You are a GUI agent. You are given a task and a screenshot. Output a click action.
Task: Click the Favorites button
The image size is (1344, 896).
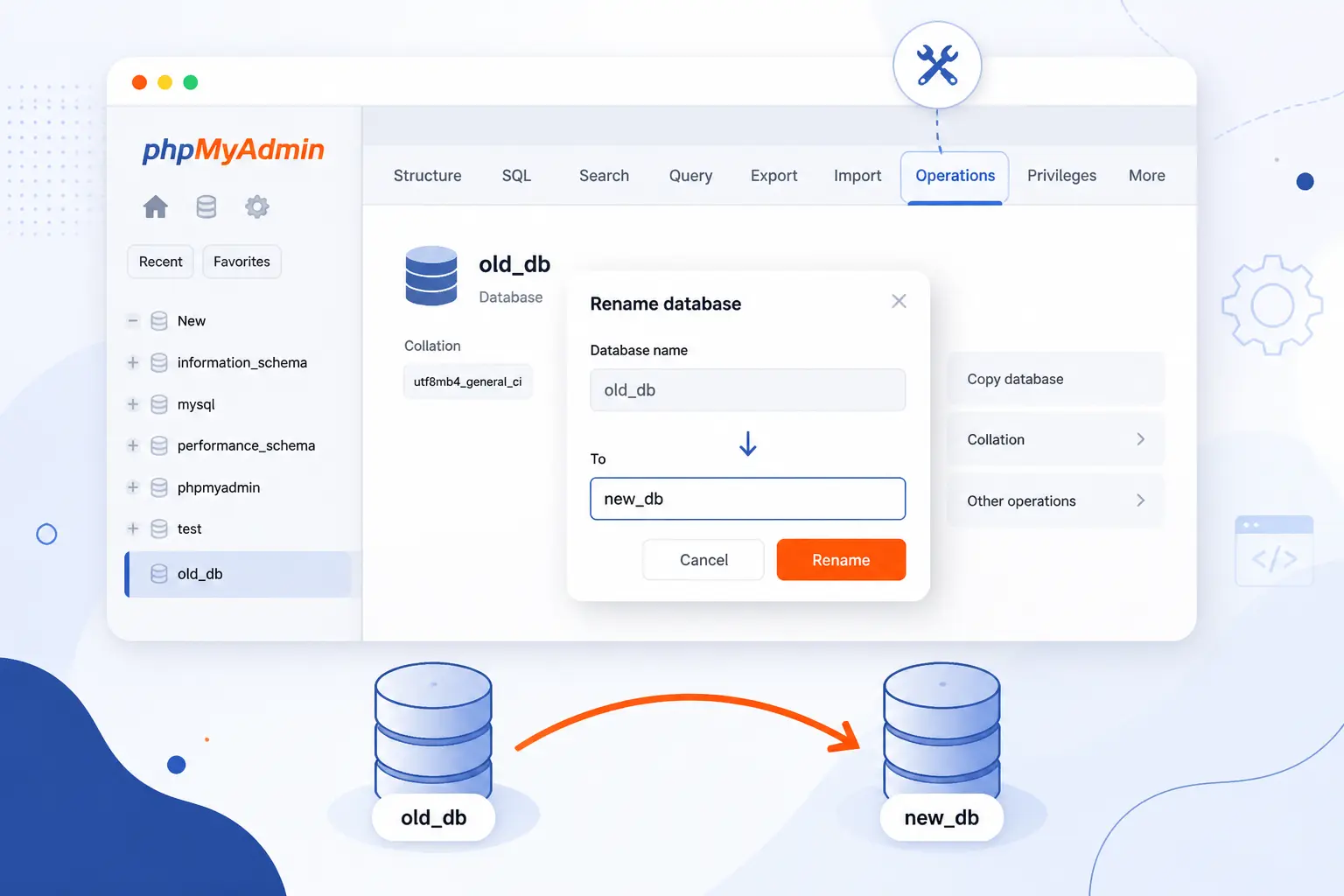pyautogui.click(x=241, y=262)
